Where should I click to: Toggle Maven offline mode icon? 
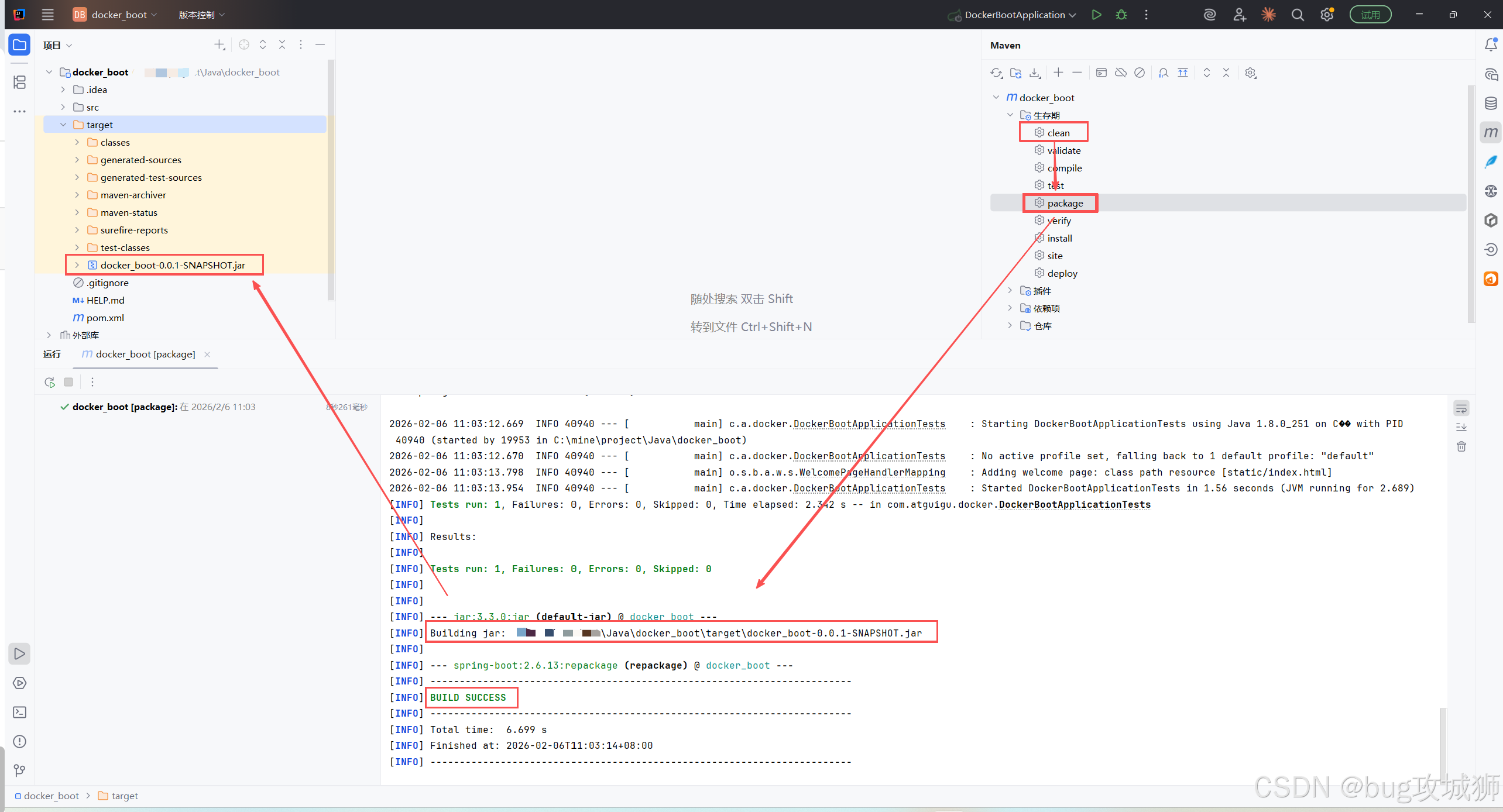pyautogui.click(x=1120, y=73)
